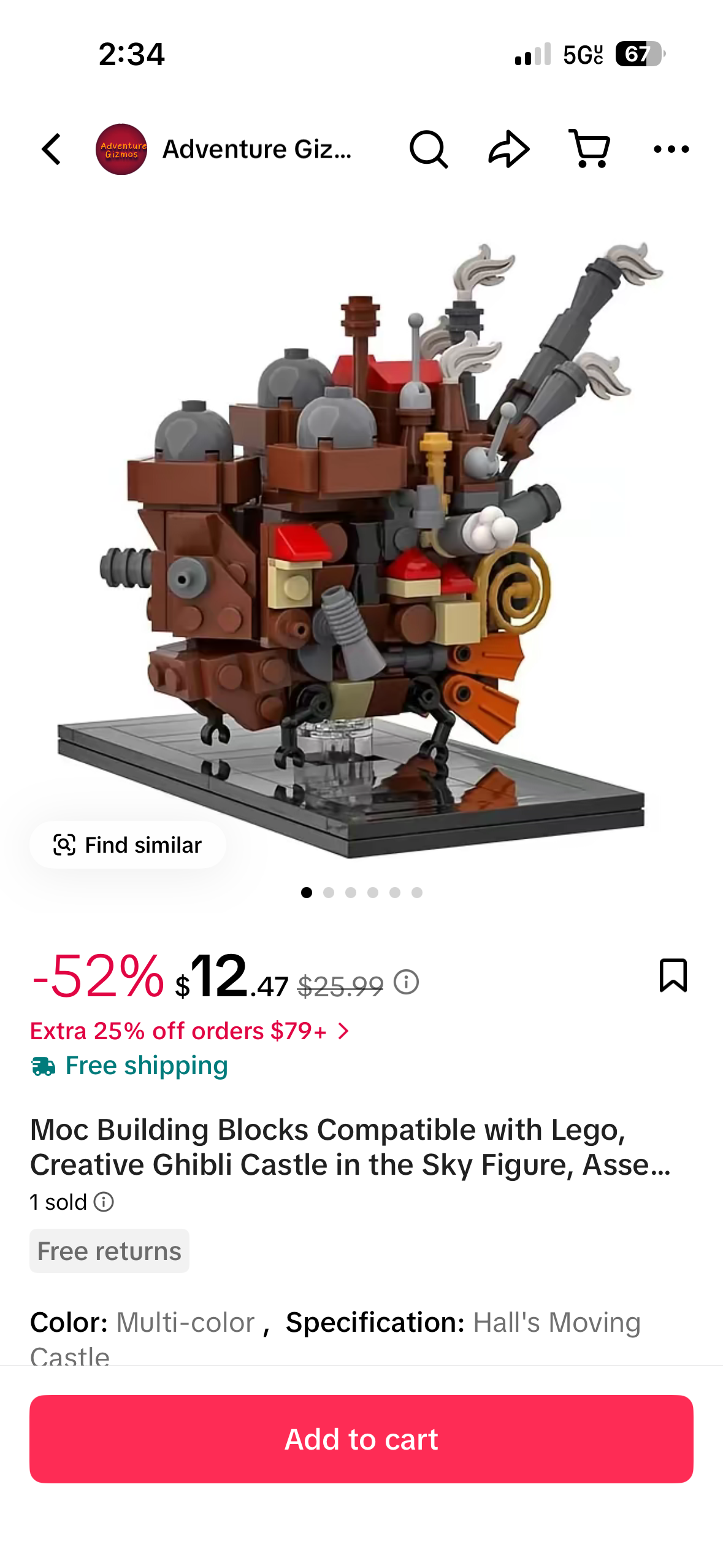Tap the Add to cart button
The image size is (723, 1568).
point(361,1439)
